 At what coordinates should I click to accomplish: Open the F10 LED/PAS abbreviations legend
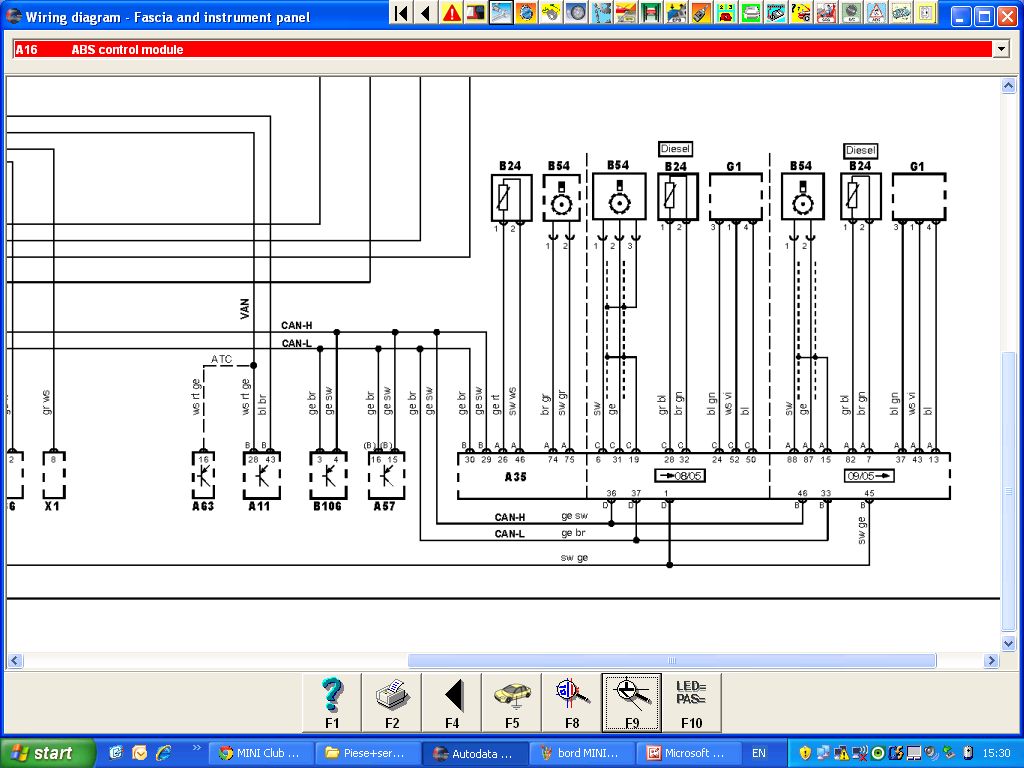691,702
